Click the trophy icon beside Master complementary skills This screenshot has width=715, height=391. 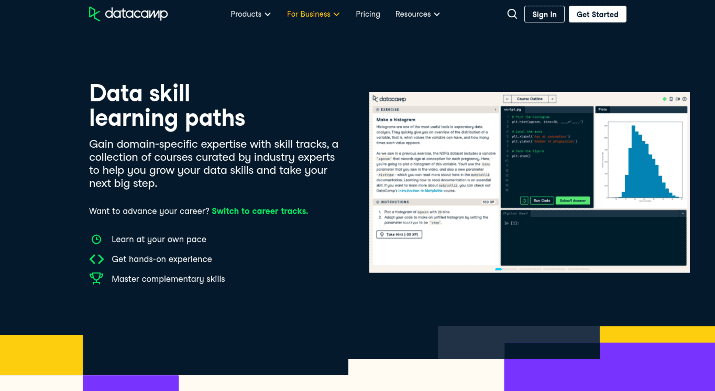point(96,278)
